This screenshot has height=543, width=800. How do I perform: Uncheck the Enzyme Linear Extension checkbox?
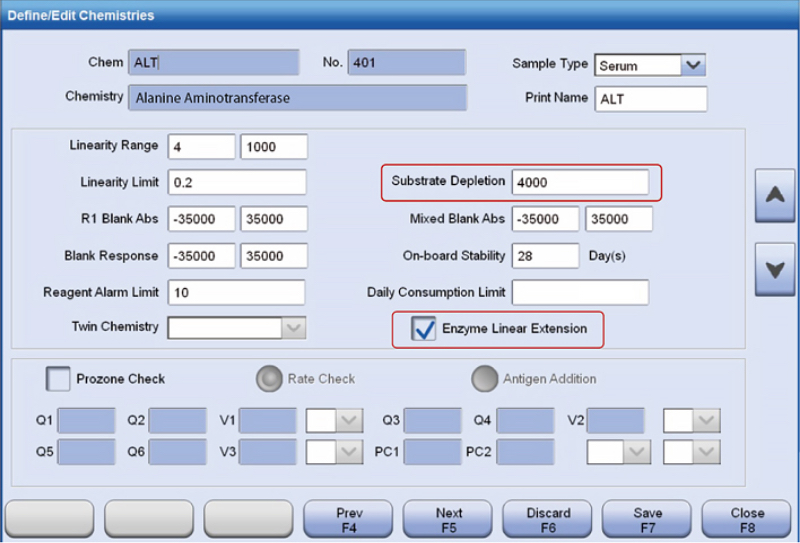pos(425,328)
